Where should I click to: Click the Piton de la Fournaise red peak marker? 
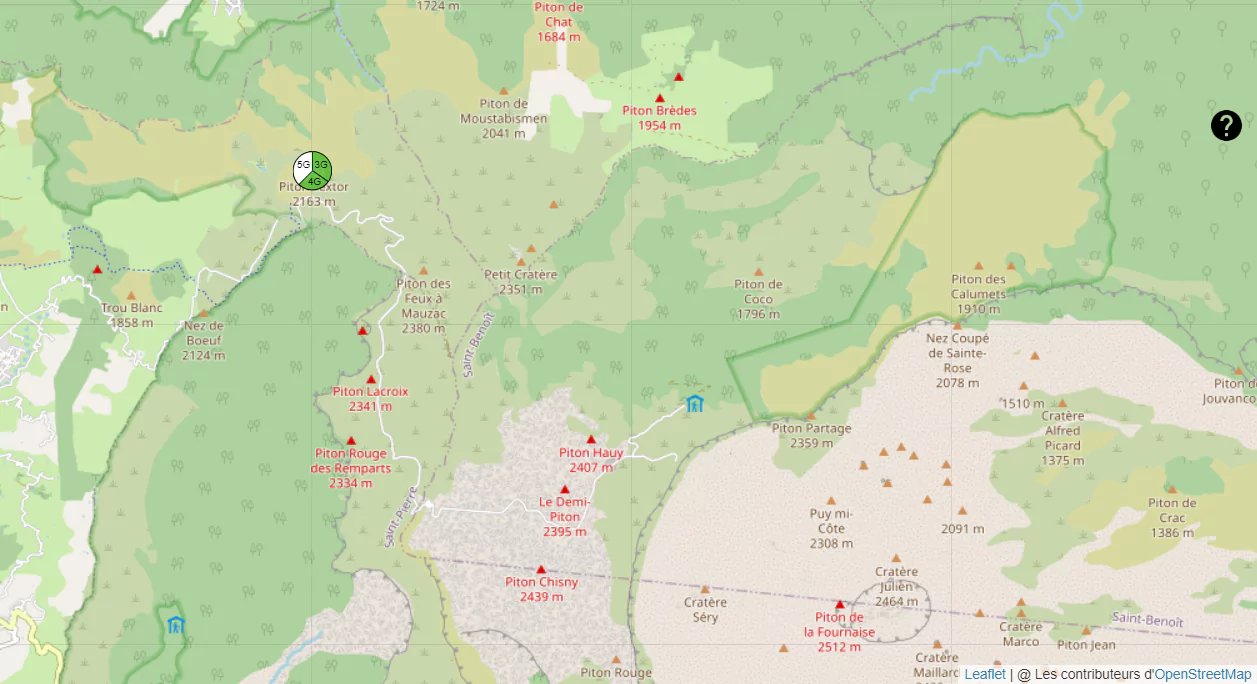(x=840, y=605)
